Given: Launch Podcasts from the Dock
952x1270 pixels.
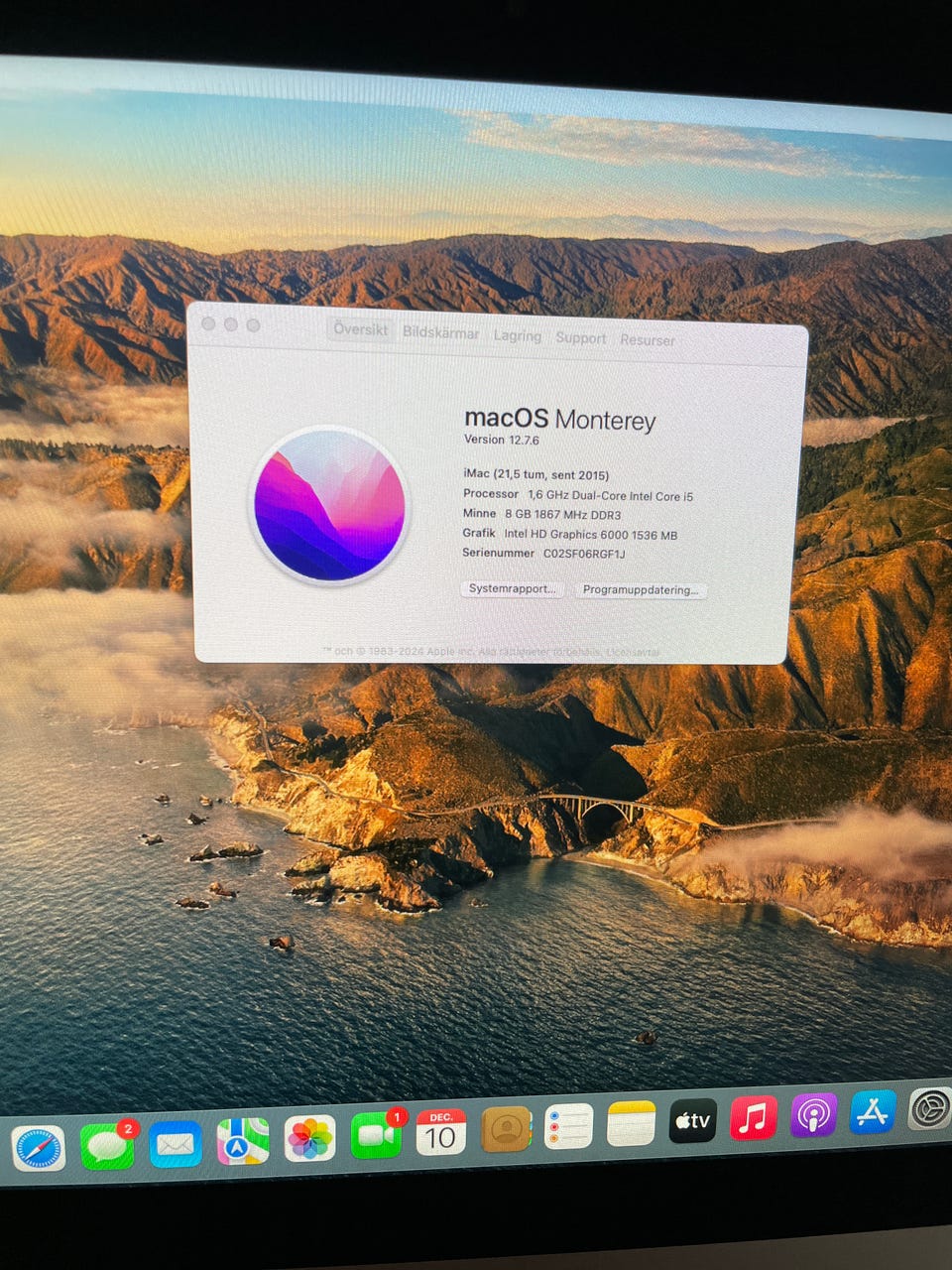Looking at the screenshot, I should point(813,1115).
